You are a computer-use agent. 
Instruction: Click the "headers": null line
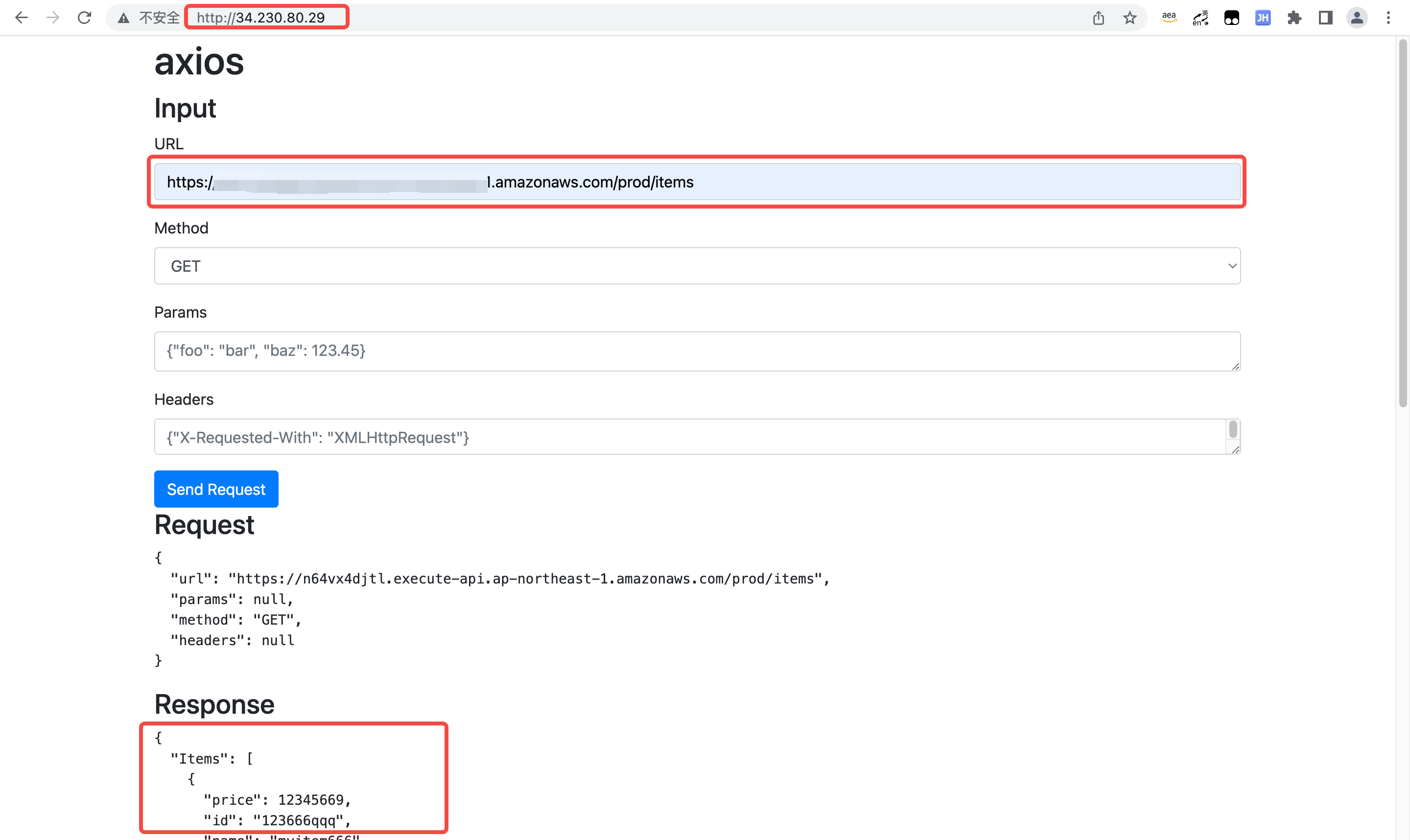click(x=233, y=640)
